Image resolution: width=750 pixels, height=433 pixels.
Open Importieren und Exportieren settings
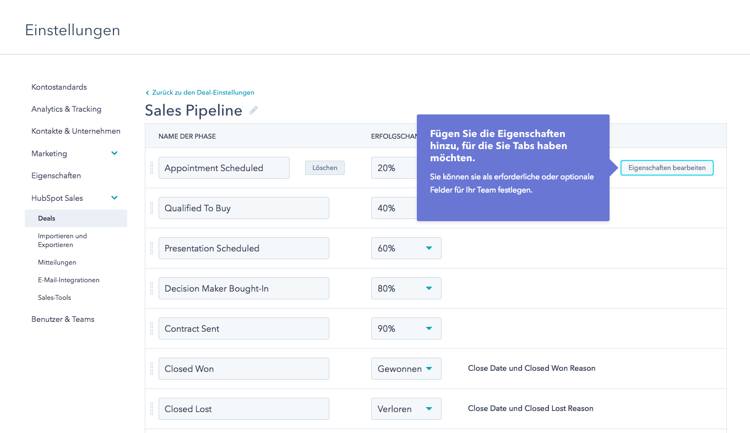(62, 240)
